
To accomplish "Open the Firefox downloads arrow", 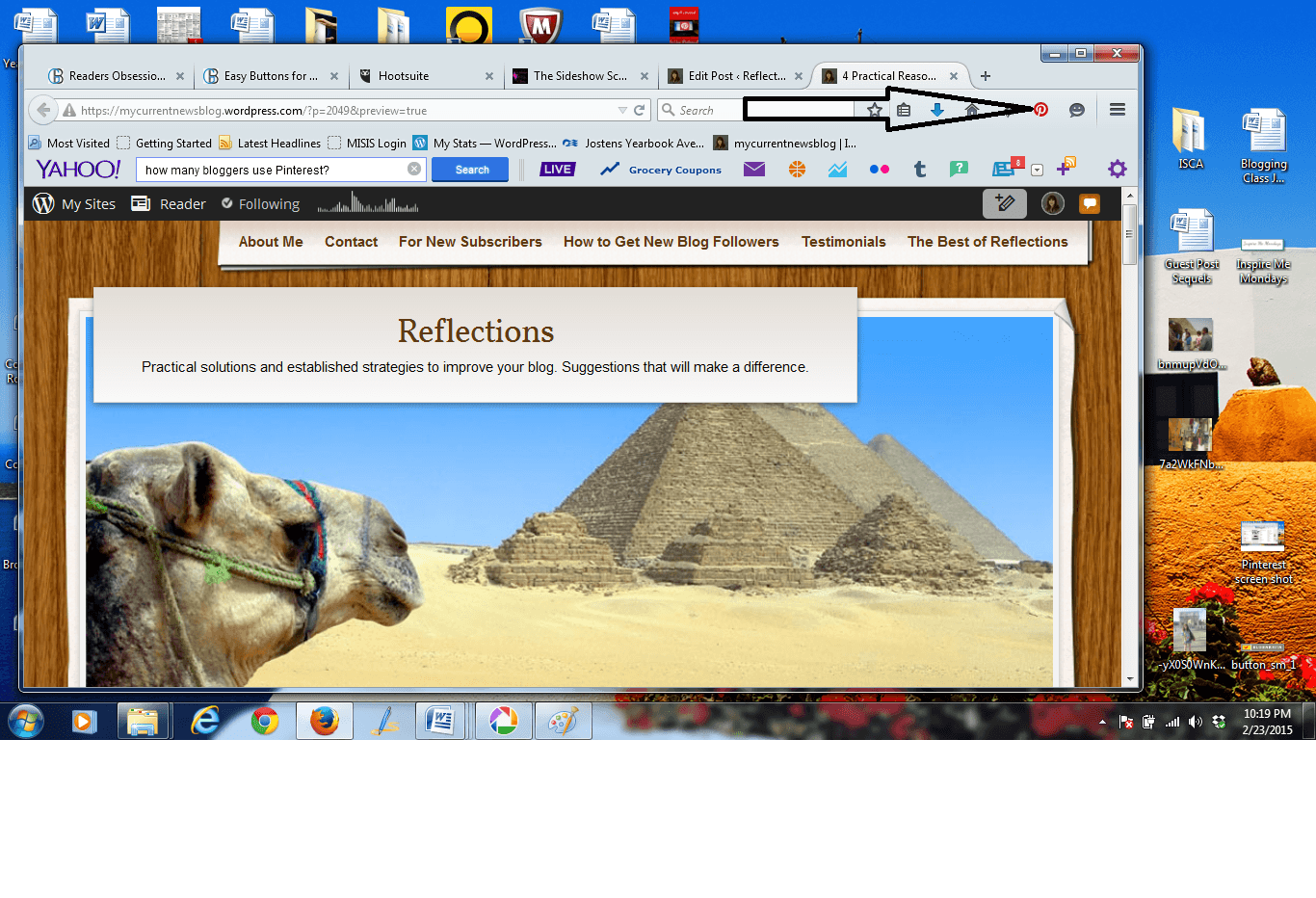I will pyautogui.click(x=936, y=110).
